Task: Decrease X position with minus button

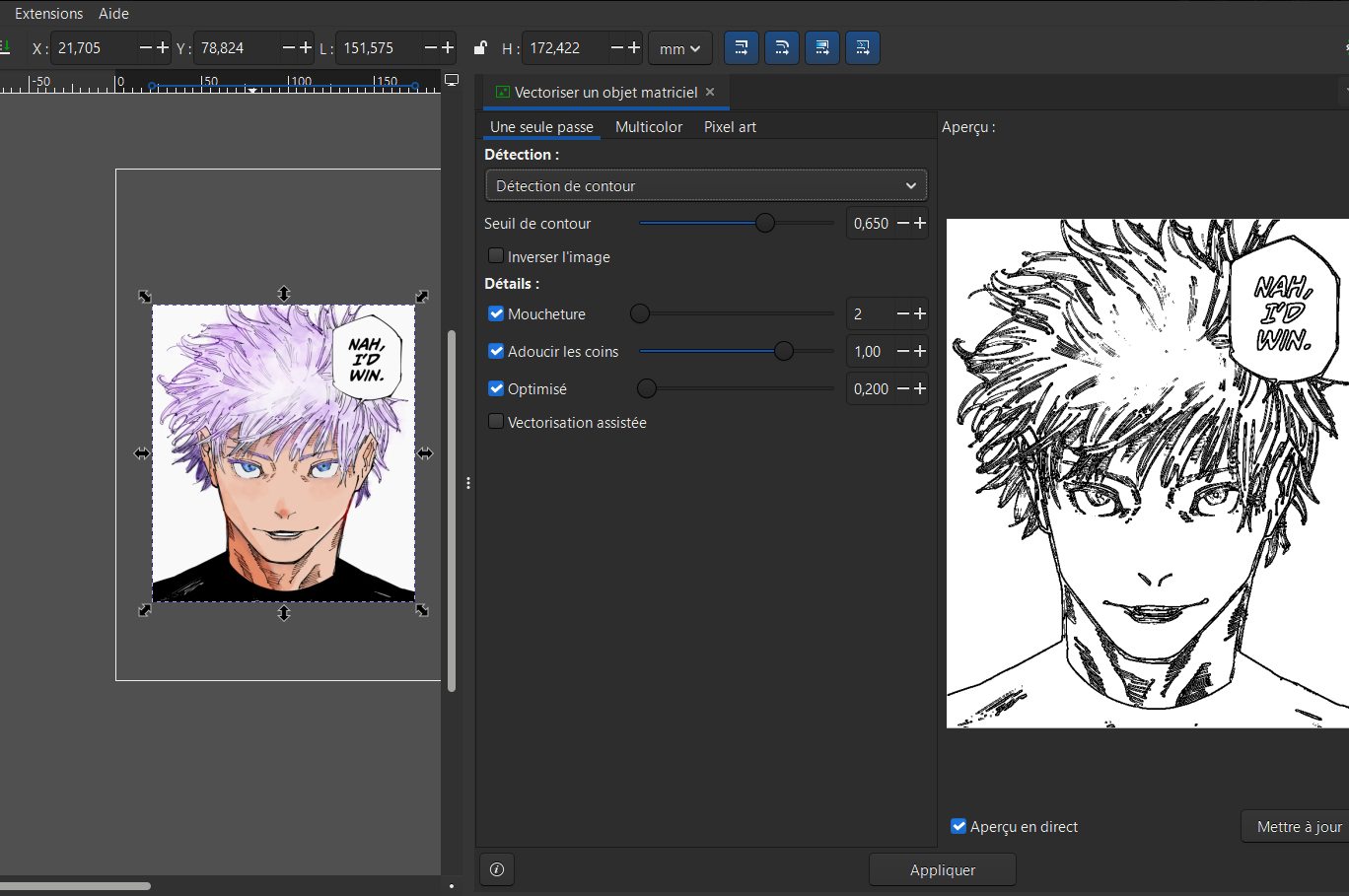Action: (146, 47)
